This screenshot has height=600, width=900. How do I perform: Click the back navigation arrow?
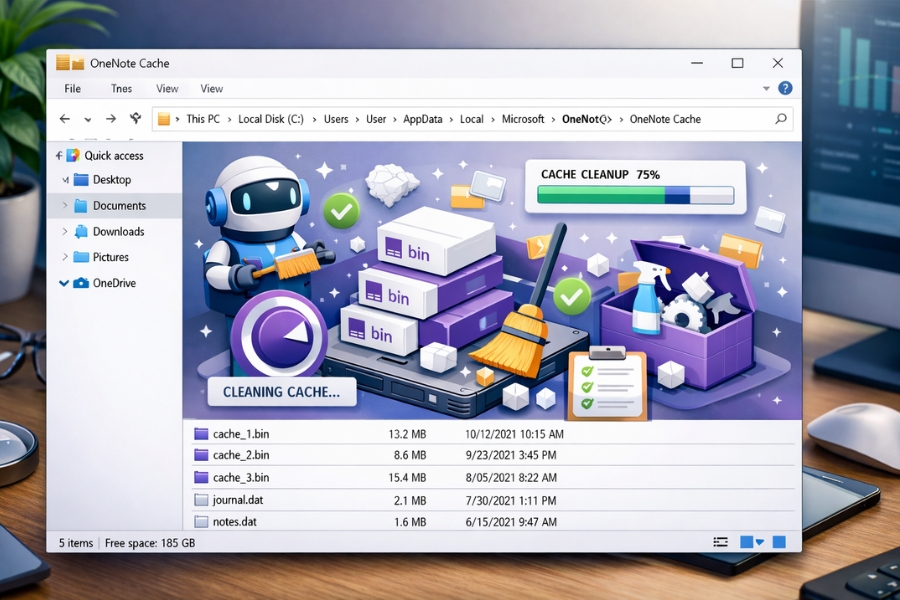[64, 119]
